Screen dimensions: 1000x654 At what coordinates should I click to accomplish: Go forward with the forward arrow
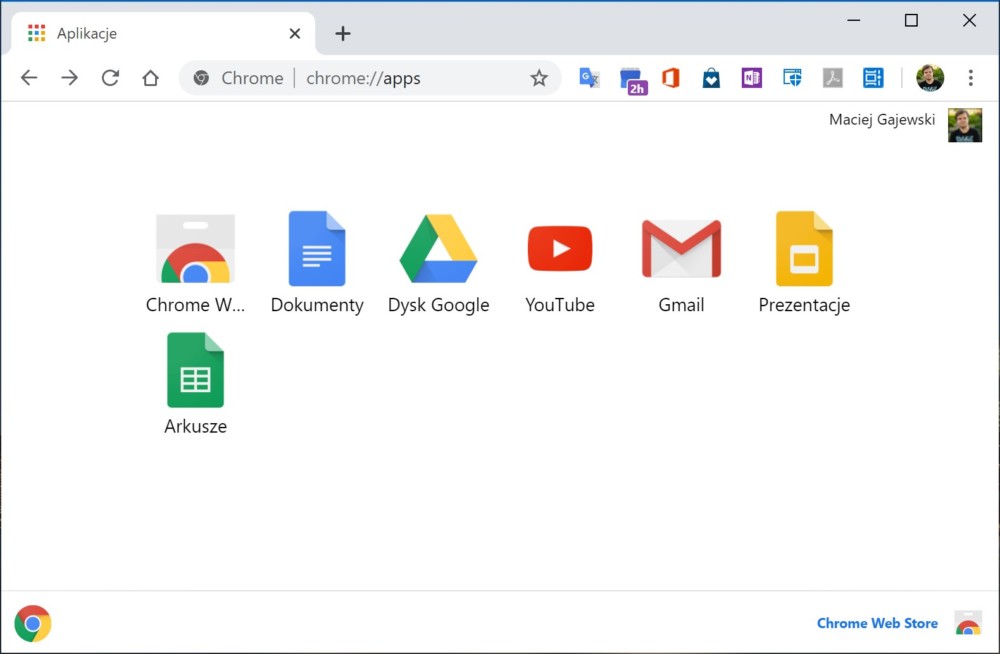click(70, 78)
